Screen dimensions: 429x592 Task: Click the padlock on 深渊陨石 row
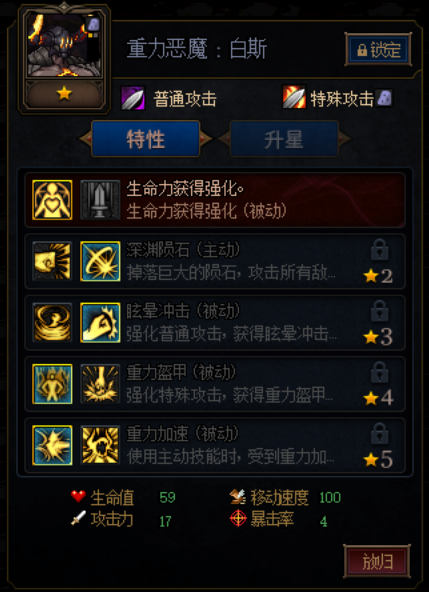point(380,250)
